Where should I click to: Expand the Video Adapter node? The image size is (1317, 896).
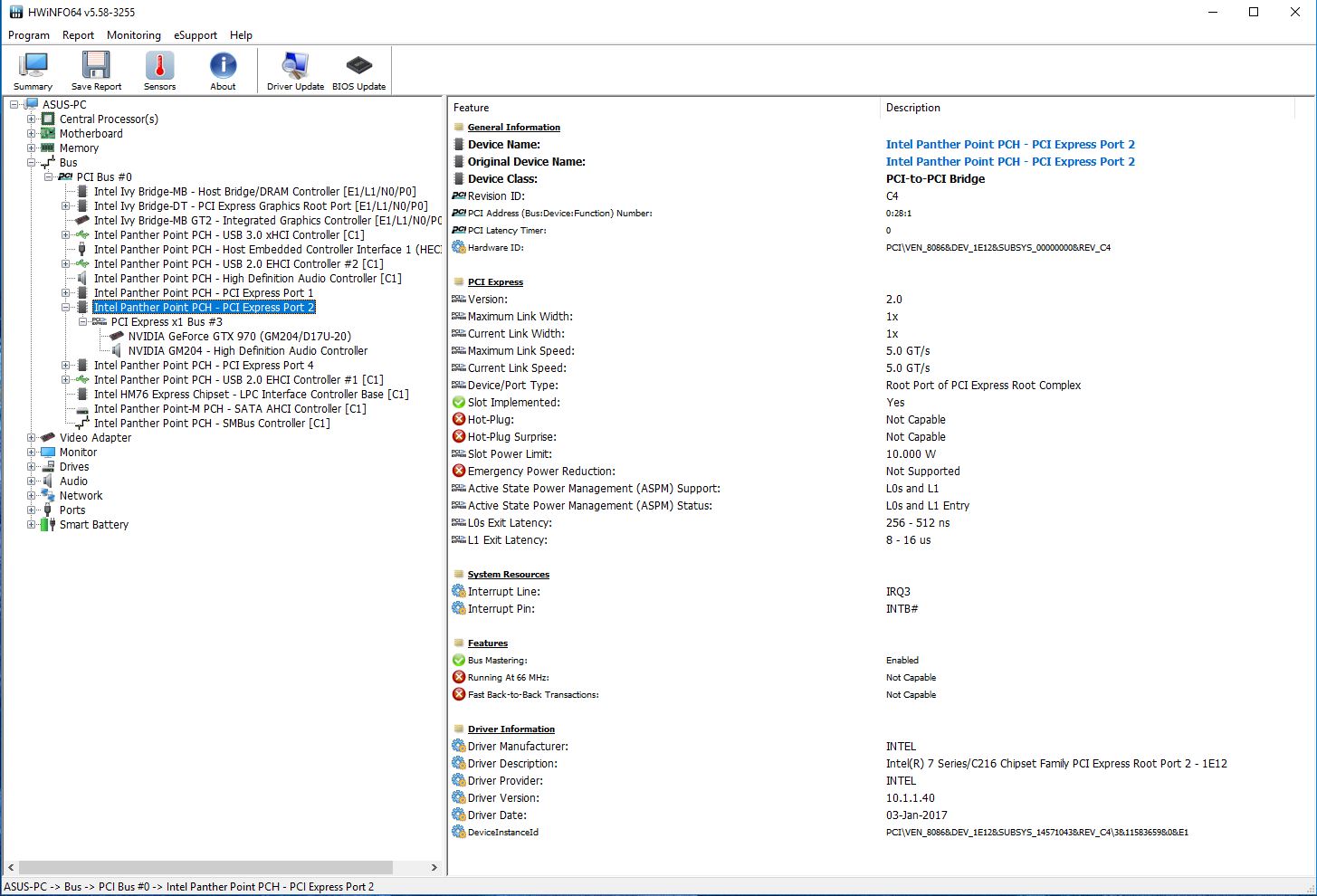tap(32, 437)
